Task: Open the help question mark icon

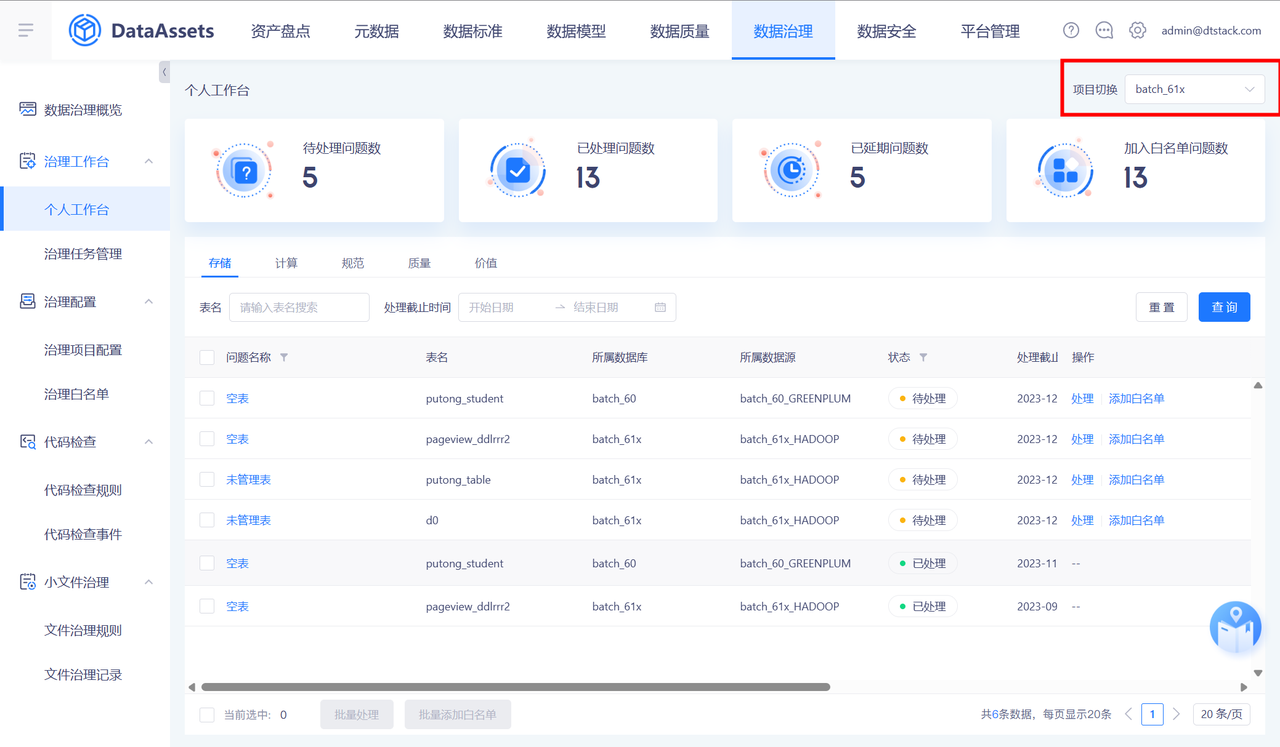Action: (1071, 30)
